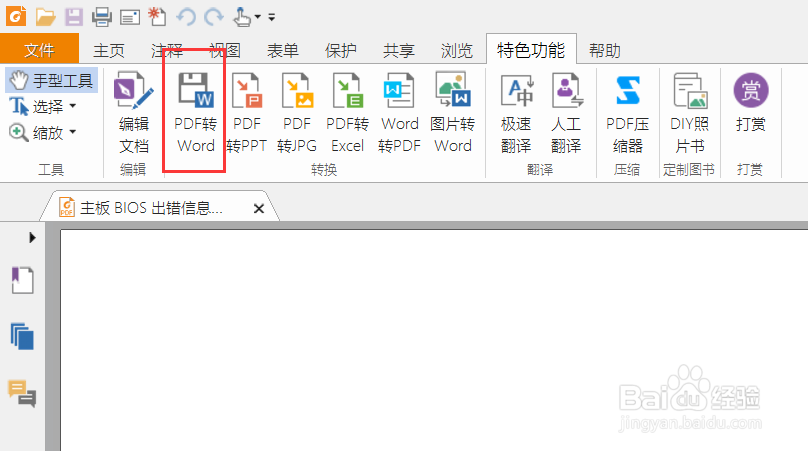This screenshot has width=808, height=451.
Task: Switch to the 主页 tab
Action: click(x=109, y=51)
